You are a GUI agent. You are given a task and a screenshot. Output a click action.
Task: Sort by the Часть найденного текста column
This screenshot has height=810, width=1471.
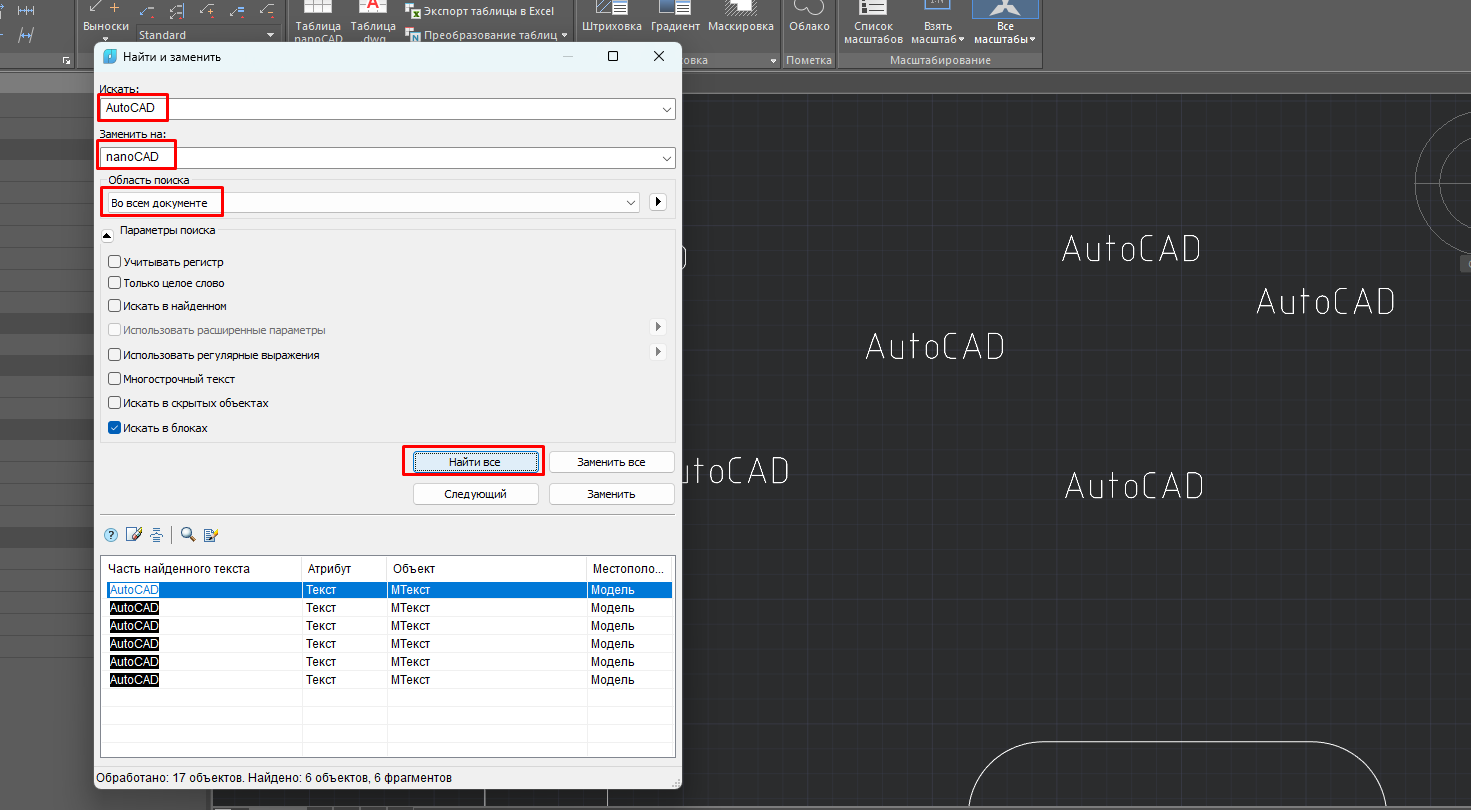202,568
